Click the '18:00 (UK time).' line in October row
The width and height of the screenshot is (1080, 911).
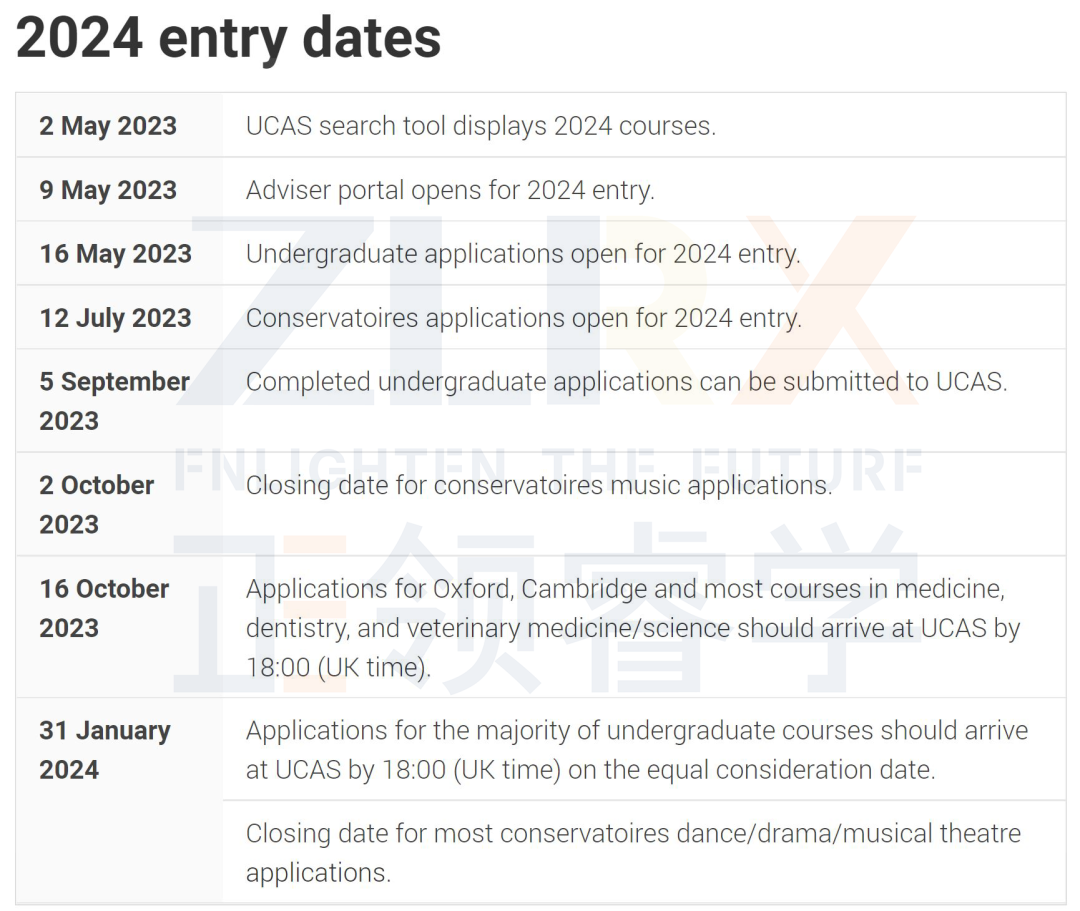click(338, 667)
